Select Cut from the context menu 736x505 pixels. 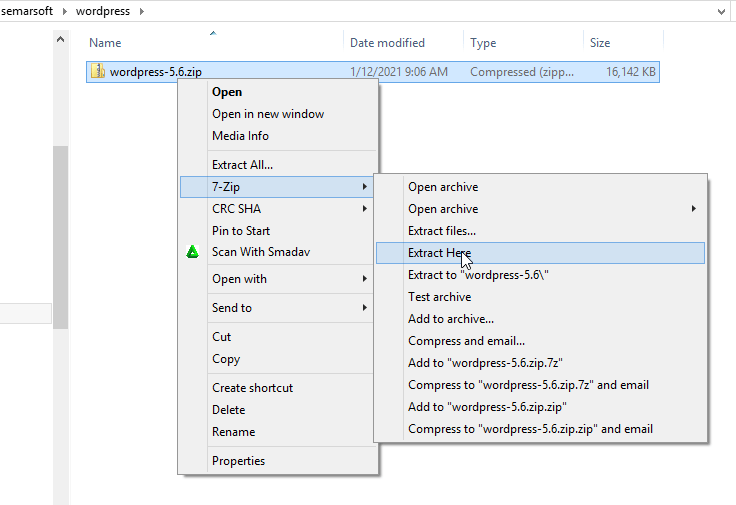278,337
